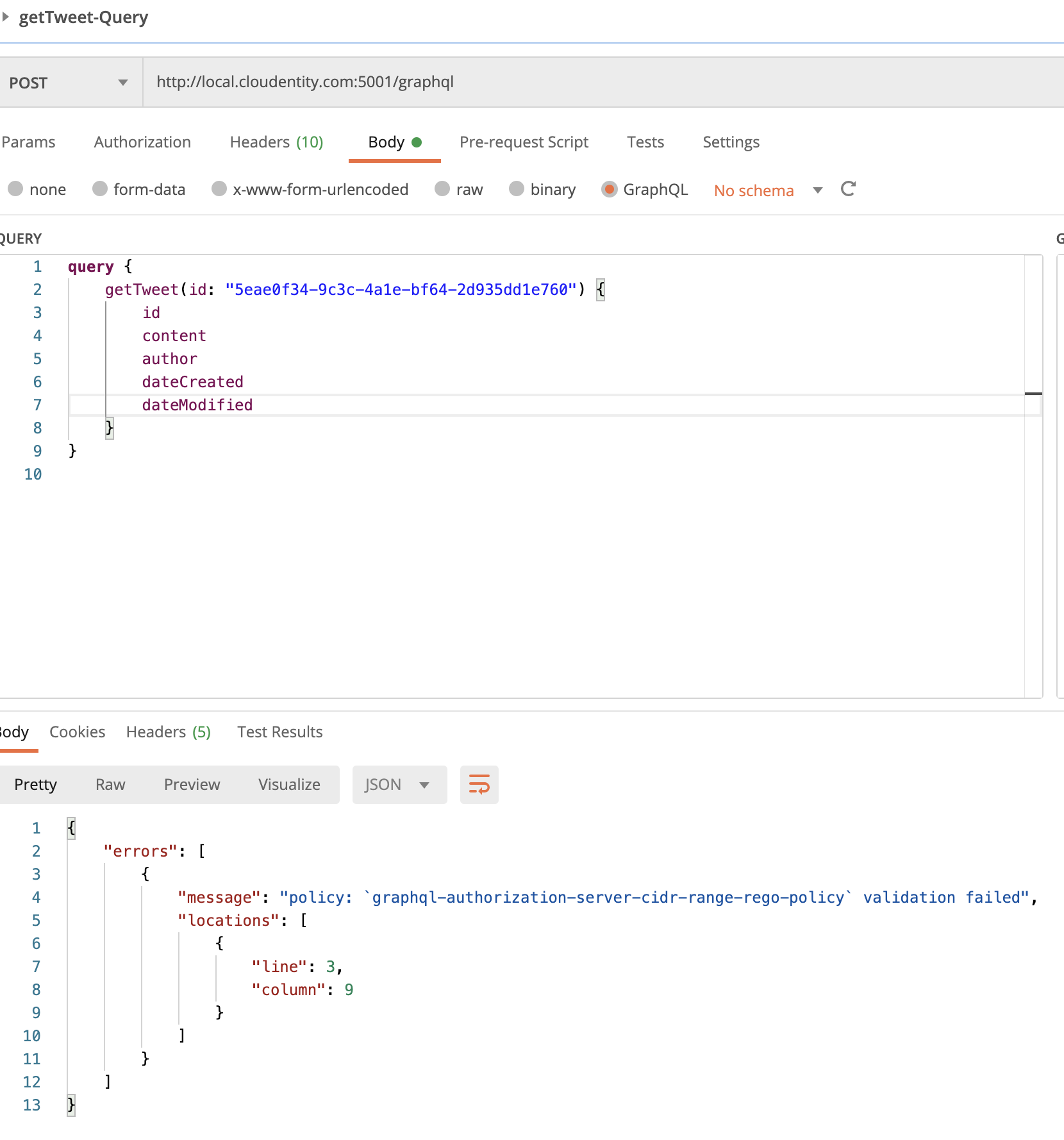Open the response Headers (5) tab
This screenshot has height=1140, width=1064.
coord(168,732)
